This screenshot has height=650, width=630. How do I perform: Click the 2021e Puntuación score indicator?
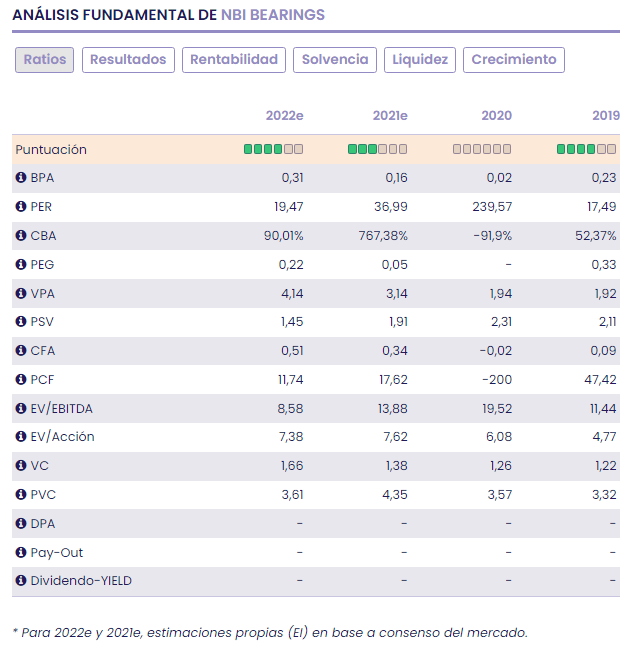click(x=378, y=149)
